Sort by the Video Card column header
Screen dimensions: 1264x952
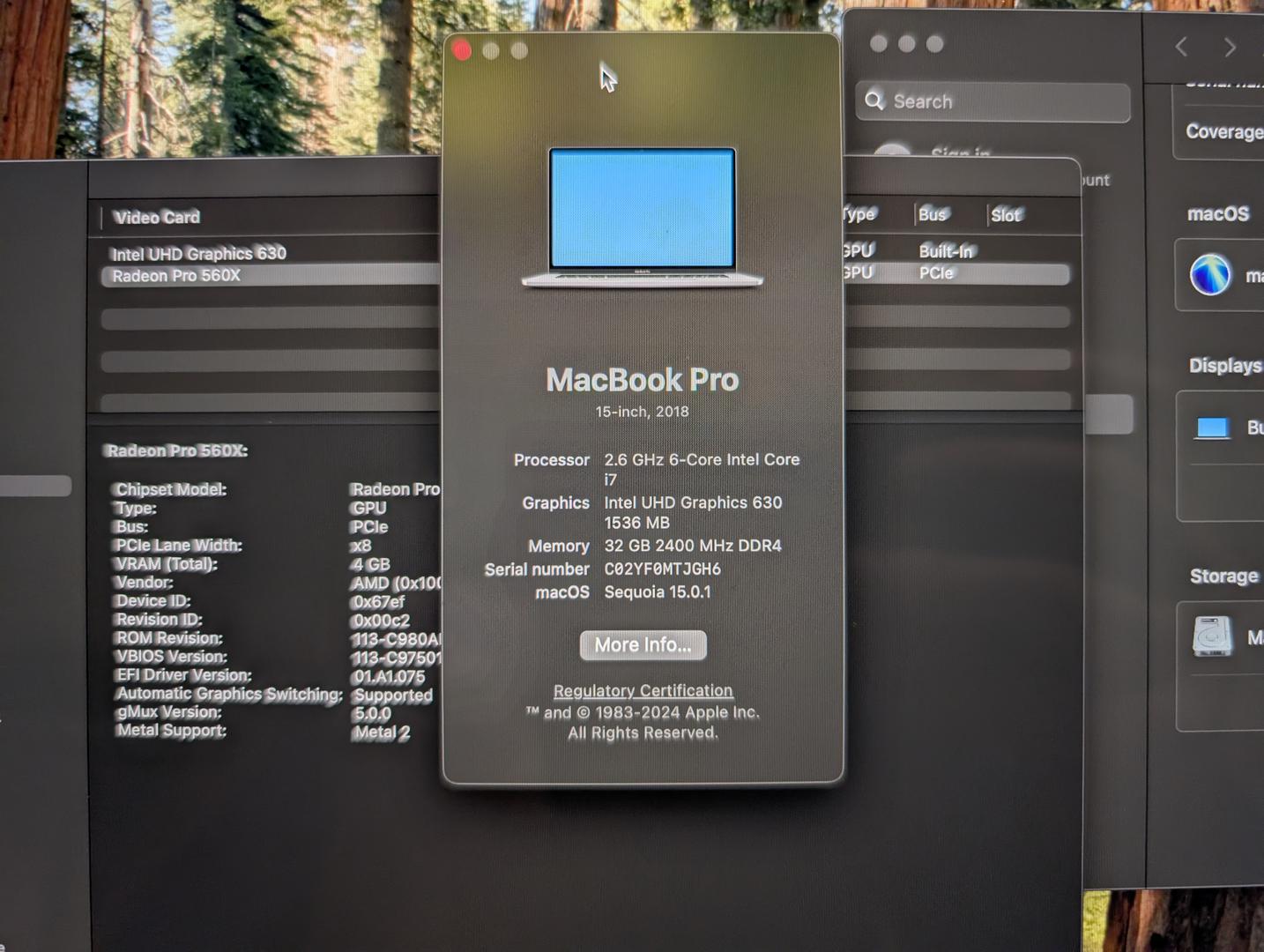click(156, 217)
